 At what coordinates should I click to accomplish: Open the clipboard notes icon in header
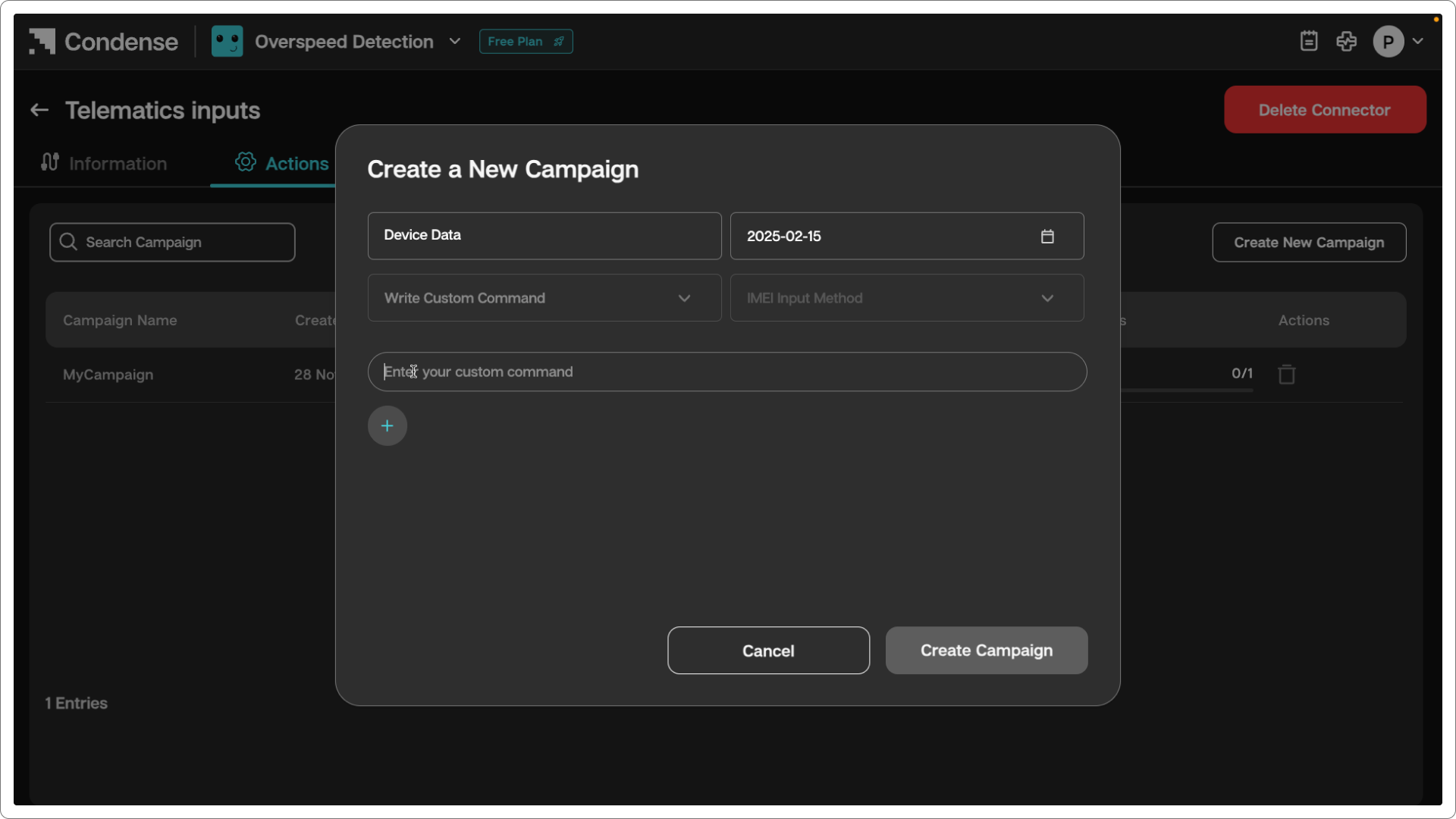pyautogui.click(x=1309, y=41)
